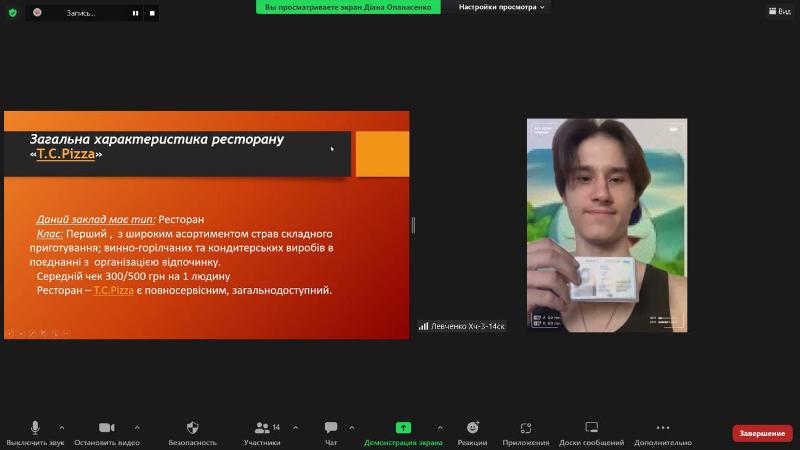The height and width of the screenshot is (450, 800).
Task: Open Реакции emoji menu
Action: coord(472,433)
